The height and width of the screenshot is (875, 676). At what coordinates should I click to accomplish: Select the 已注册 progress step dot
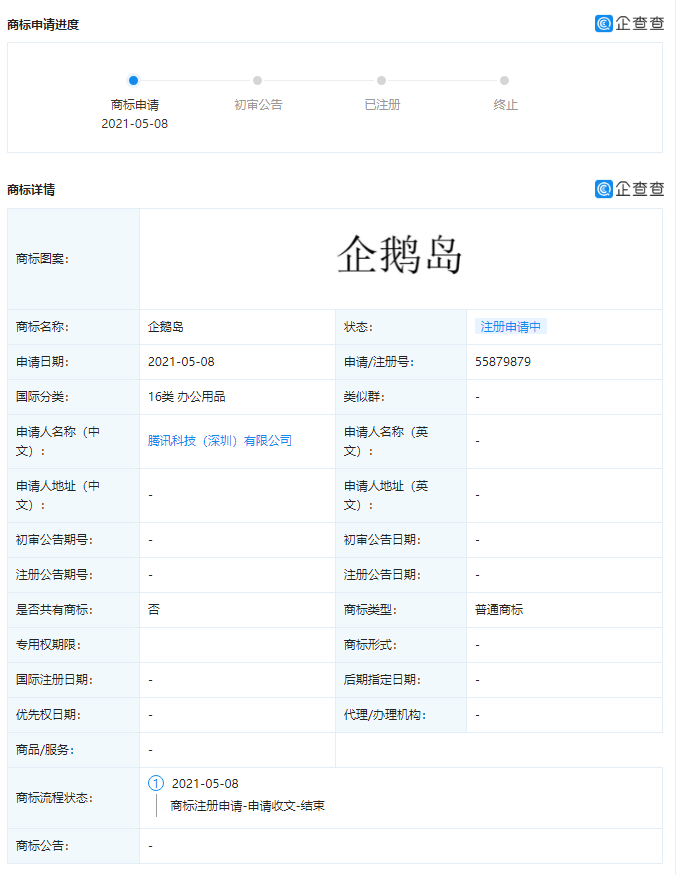click(381, 81)
